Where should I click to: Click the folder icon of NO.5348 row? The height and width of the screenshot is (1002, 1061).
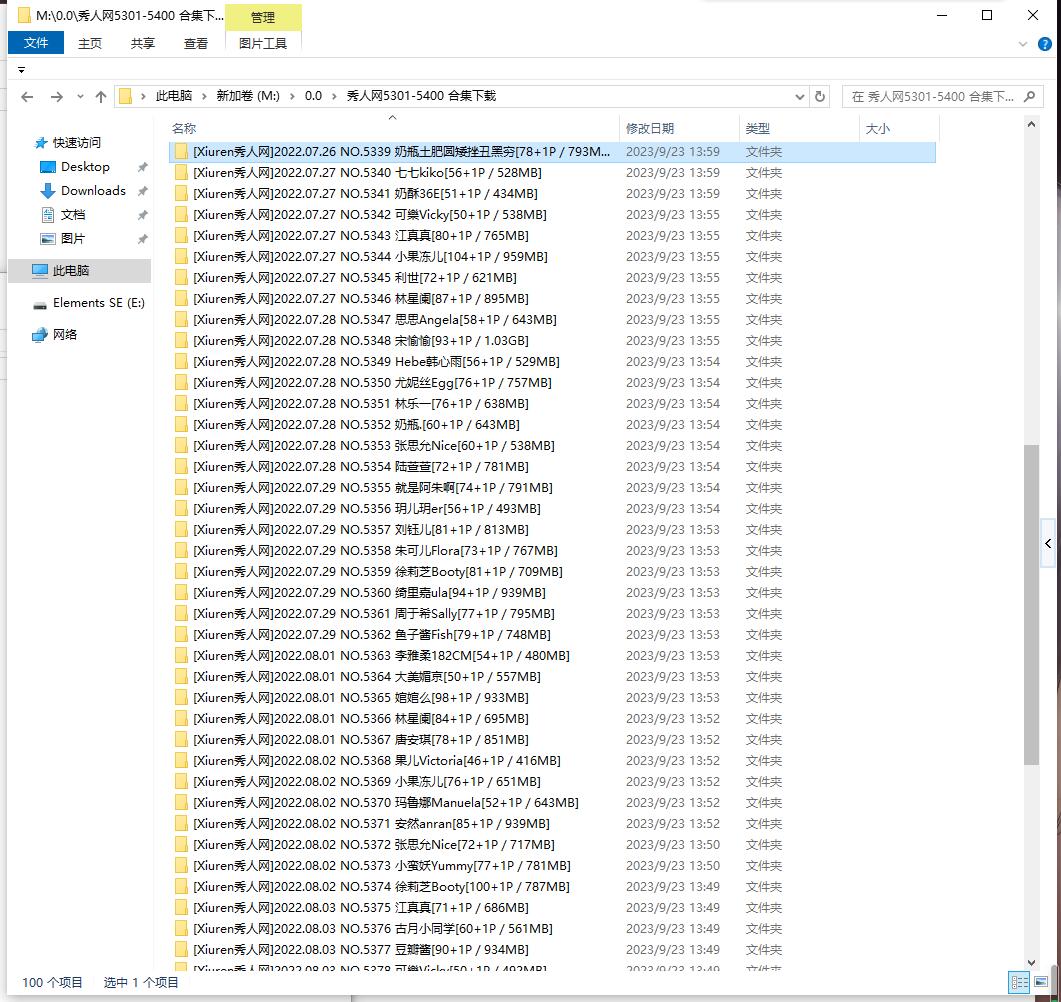pos(181,340)
